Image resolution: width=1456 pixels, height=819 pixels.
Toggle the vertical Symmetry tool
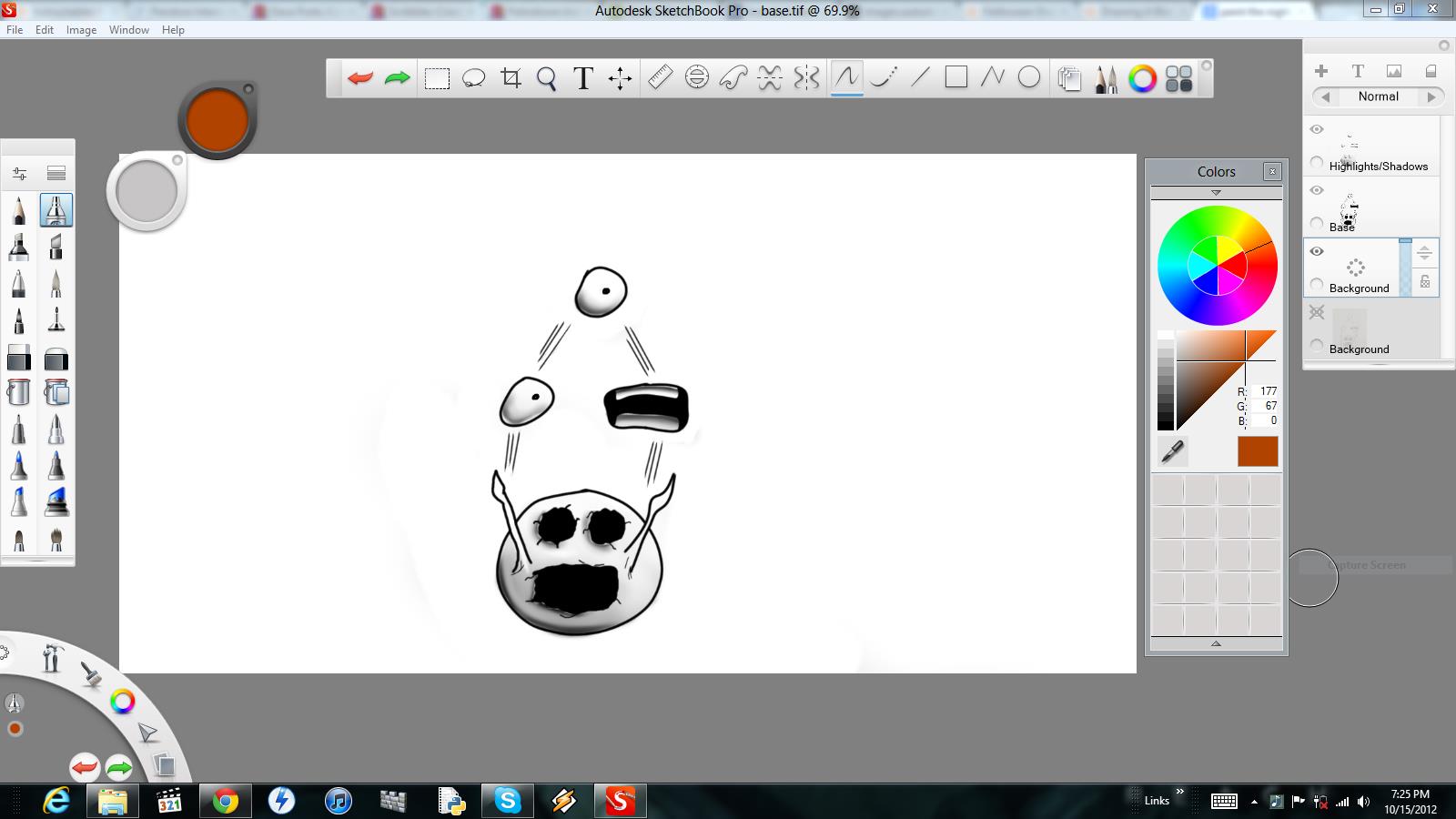pos(806,78)
